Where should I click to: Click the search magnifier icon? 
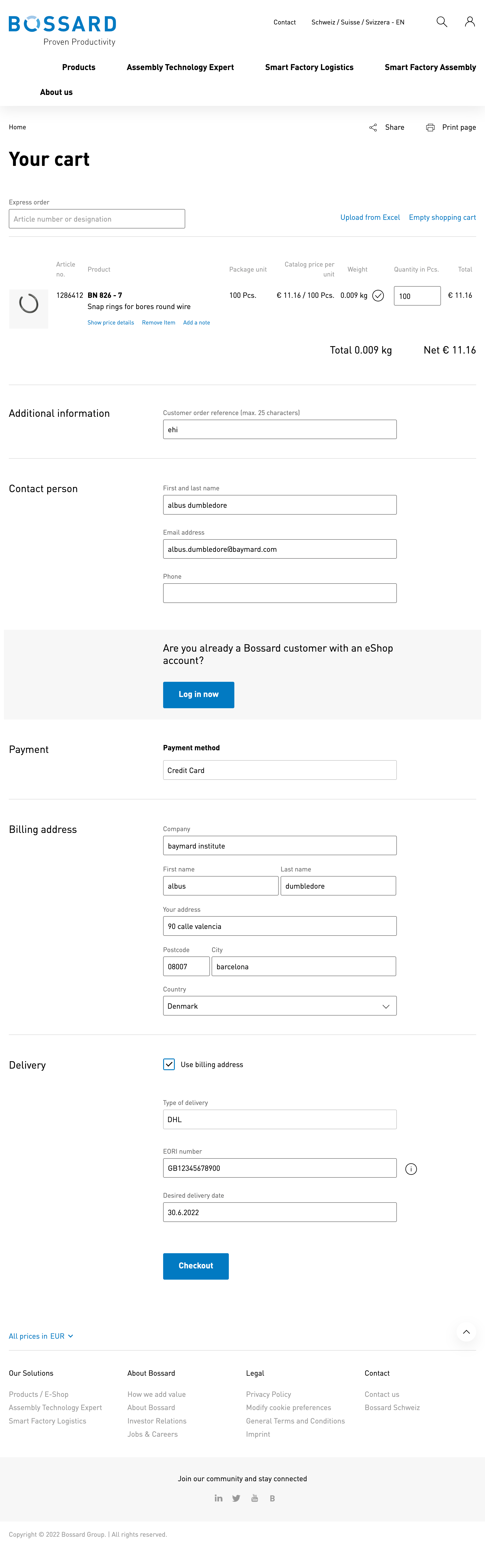point(442,22)
